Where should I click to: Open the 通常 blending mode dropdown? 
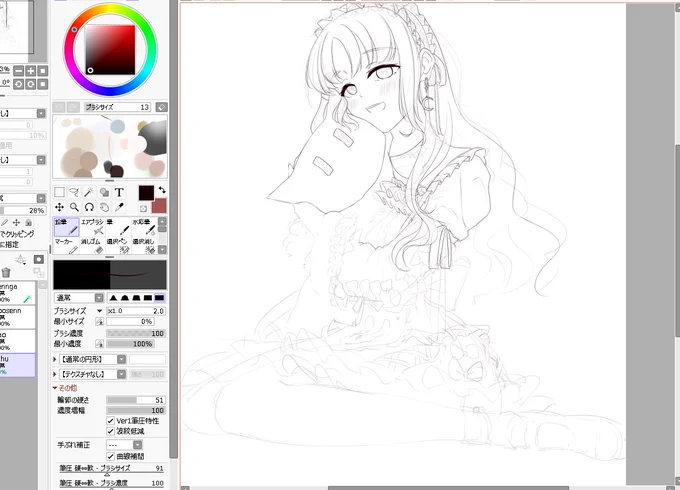click(79, 298)
